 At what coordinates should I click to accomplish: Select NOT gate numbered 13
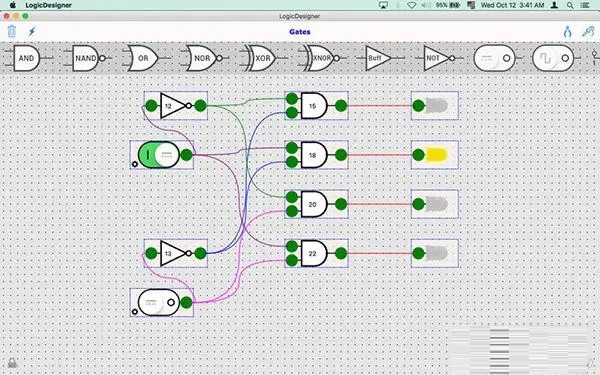[173, 253]
